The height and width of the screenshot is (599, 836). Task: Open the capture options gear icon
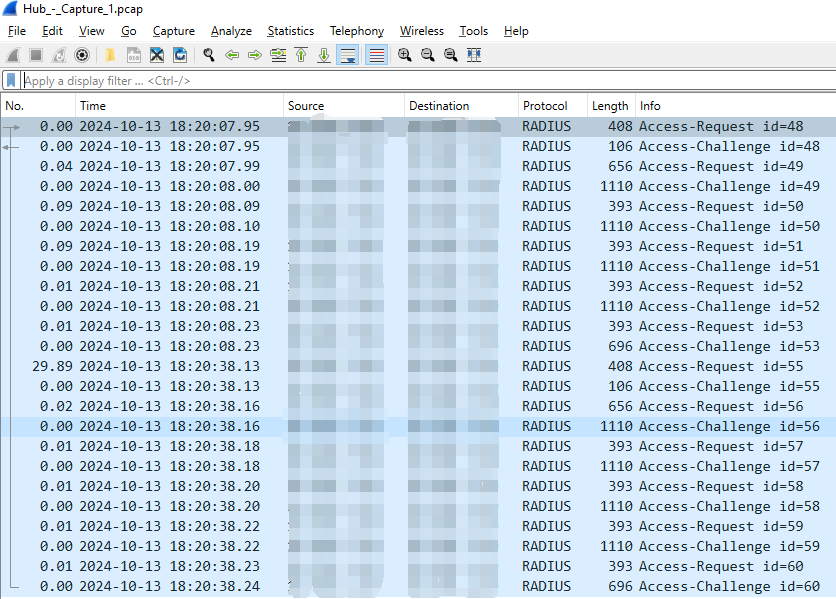click(x=82, y=55)
